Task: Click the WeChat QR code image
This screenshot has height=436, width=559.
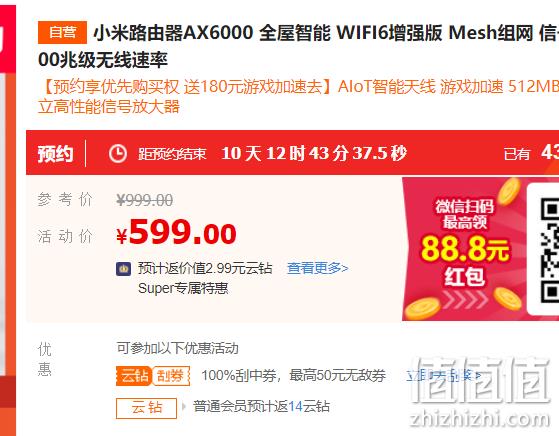Action: [549, 250]
